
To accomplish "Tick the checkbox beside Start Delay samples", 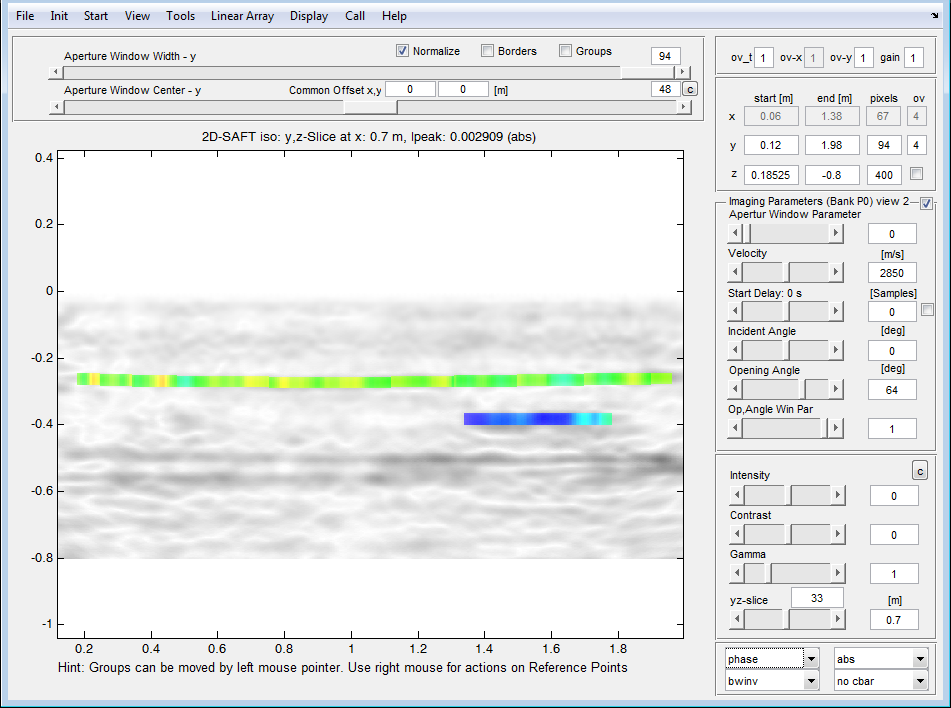I will 927,310.
